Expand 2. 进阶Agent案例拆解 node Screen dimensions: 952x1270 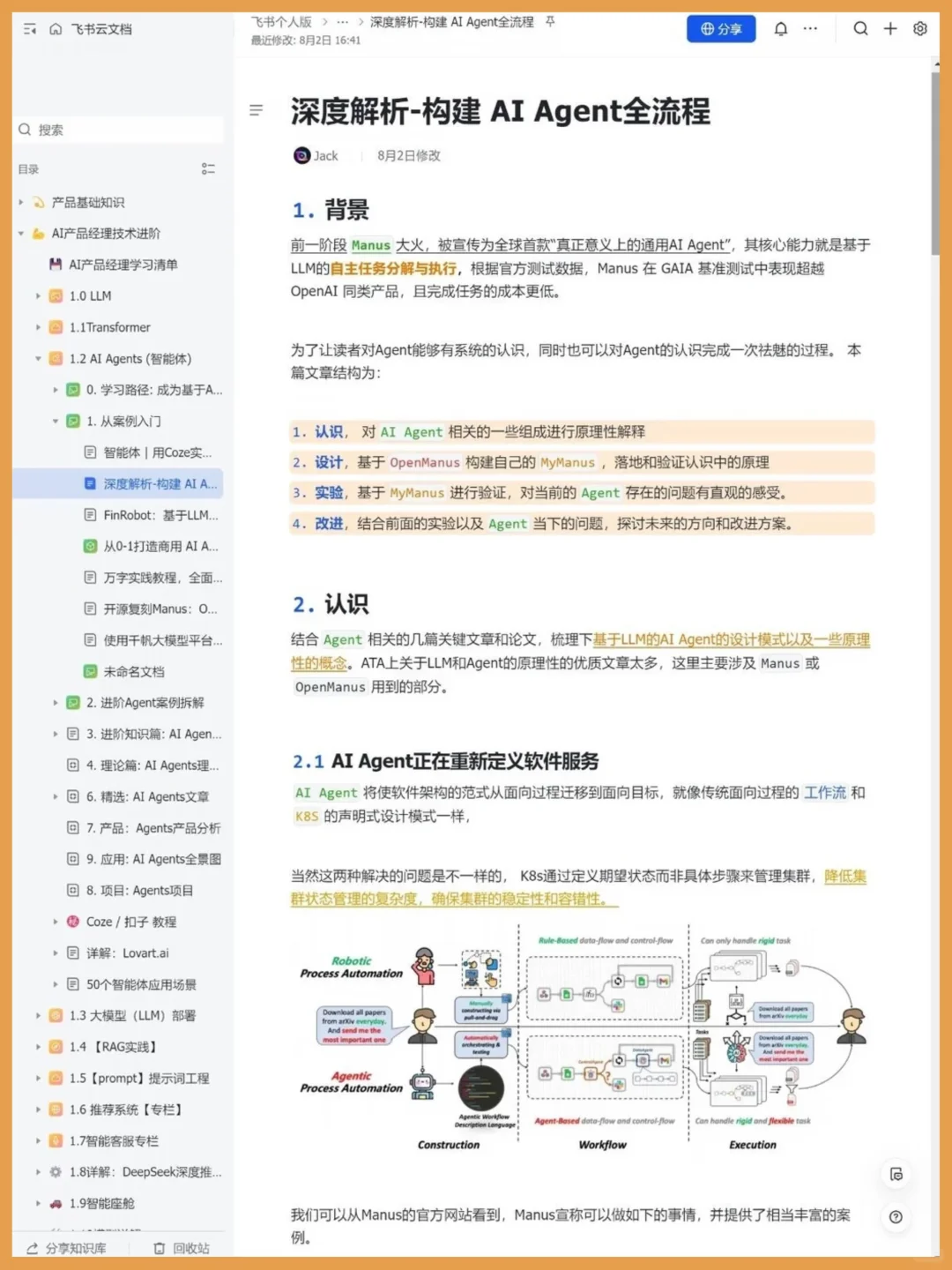[55, 703]
